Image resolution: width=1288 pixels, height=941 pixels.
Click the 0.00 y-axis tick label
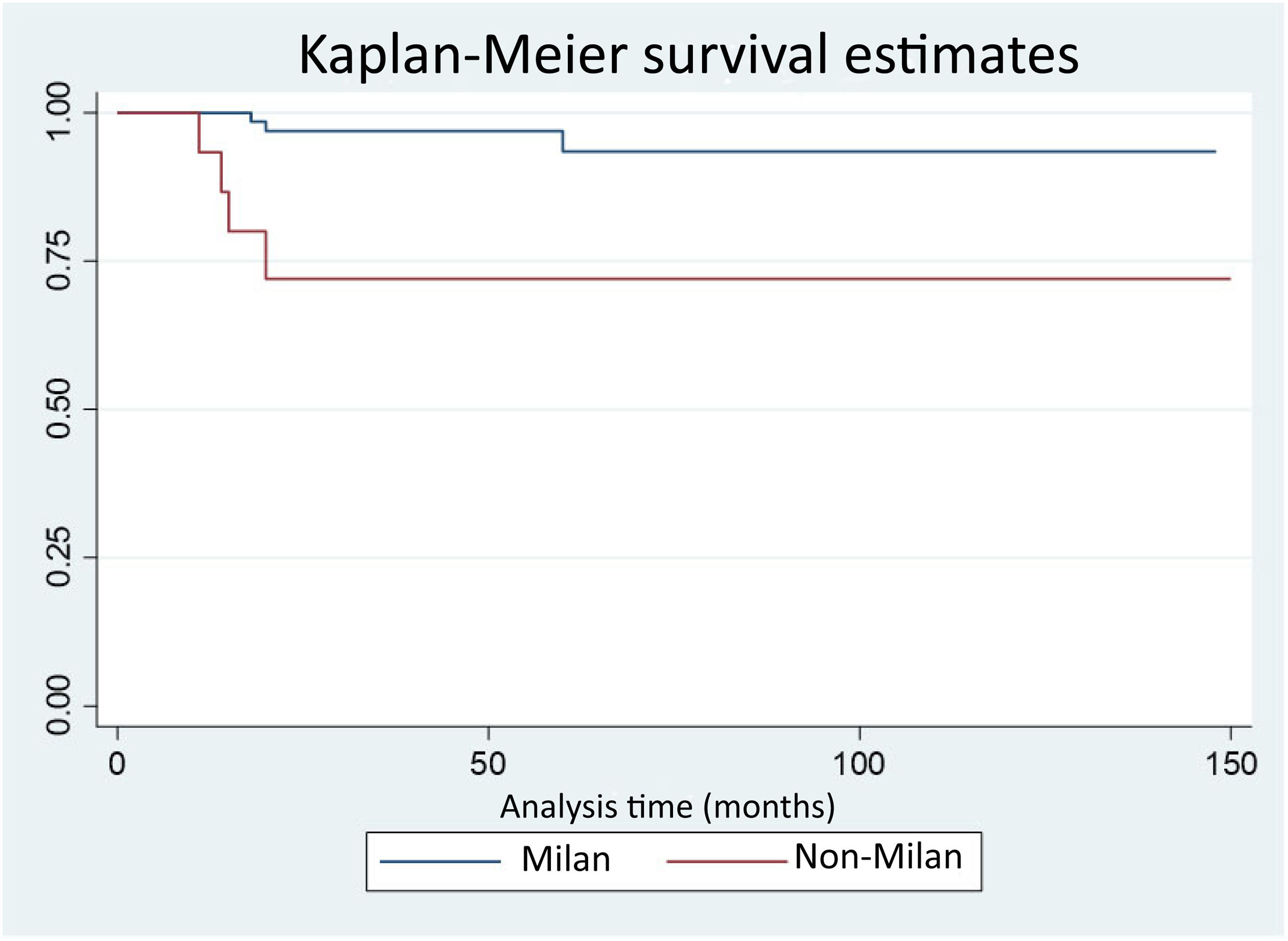point(59,706)
